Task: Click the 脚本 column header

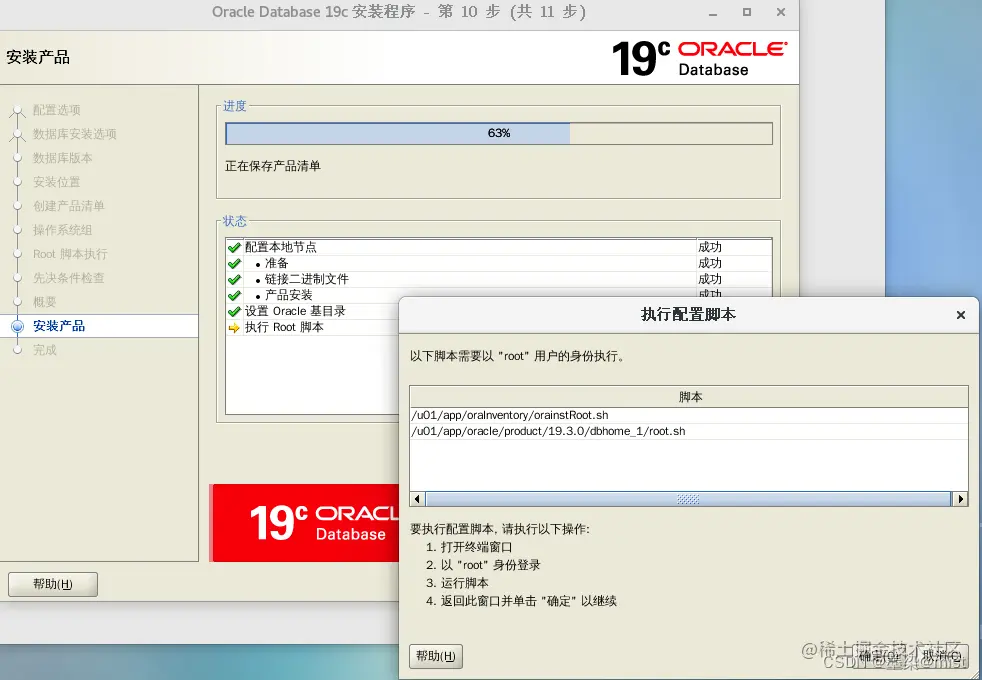Action: [689, 397]
